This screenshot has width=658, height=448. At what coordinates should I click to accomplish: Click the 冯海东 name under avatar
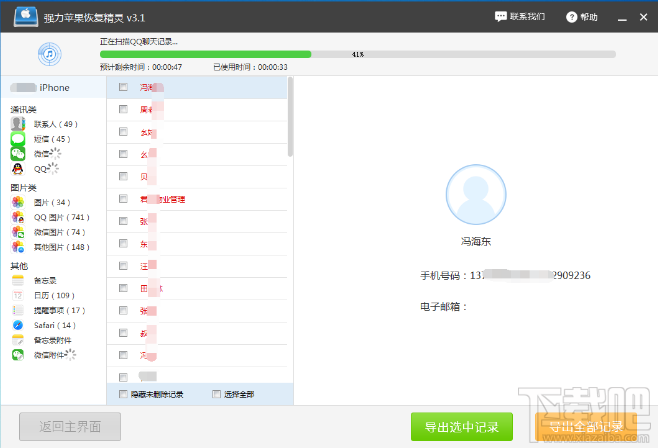coord(476,241)
